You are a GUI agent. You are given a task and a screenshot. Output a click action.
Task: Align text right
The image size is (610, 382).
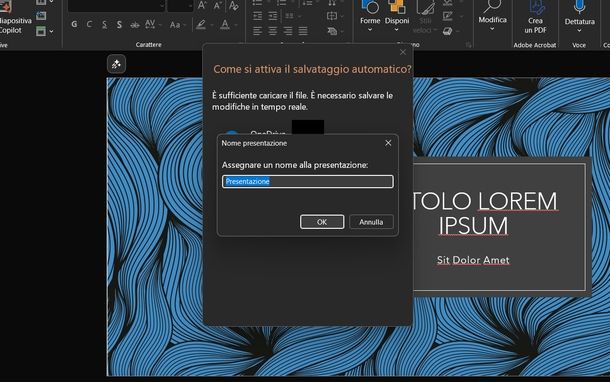click(288, 31)
